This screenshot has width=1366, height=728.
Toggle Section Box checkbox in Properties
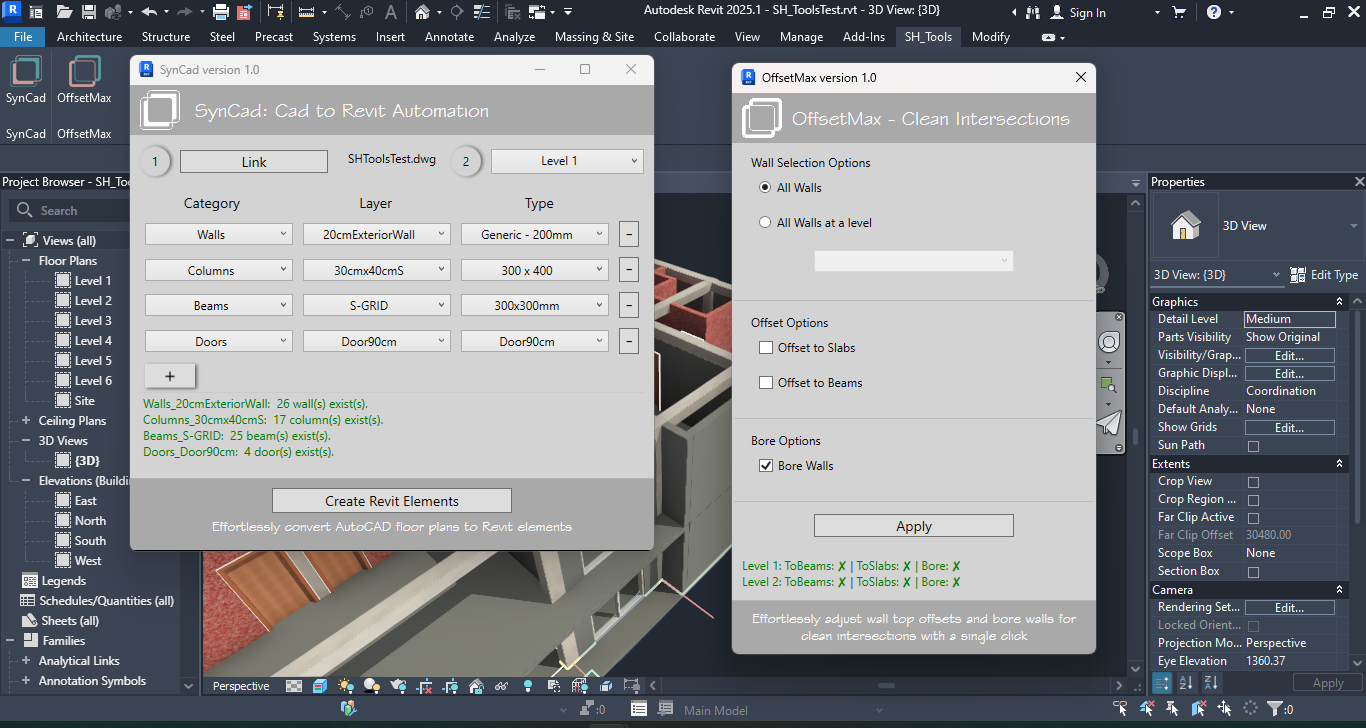[1253, 572]
